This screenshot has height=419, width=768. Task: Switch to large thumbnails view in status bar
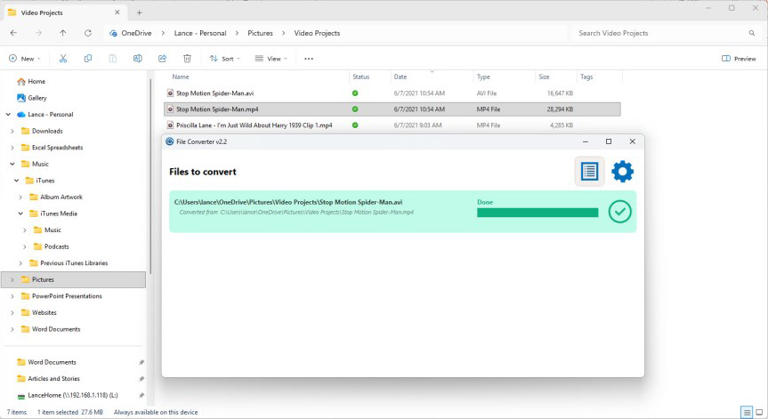tap(759, 412)
